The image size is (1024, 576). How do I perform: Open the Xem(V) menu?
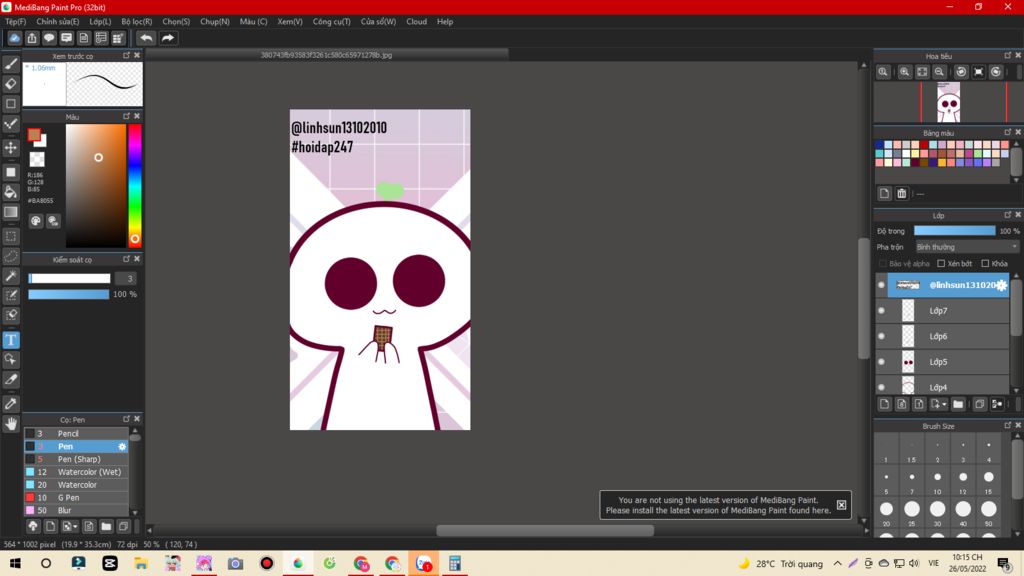[290, 22]
